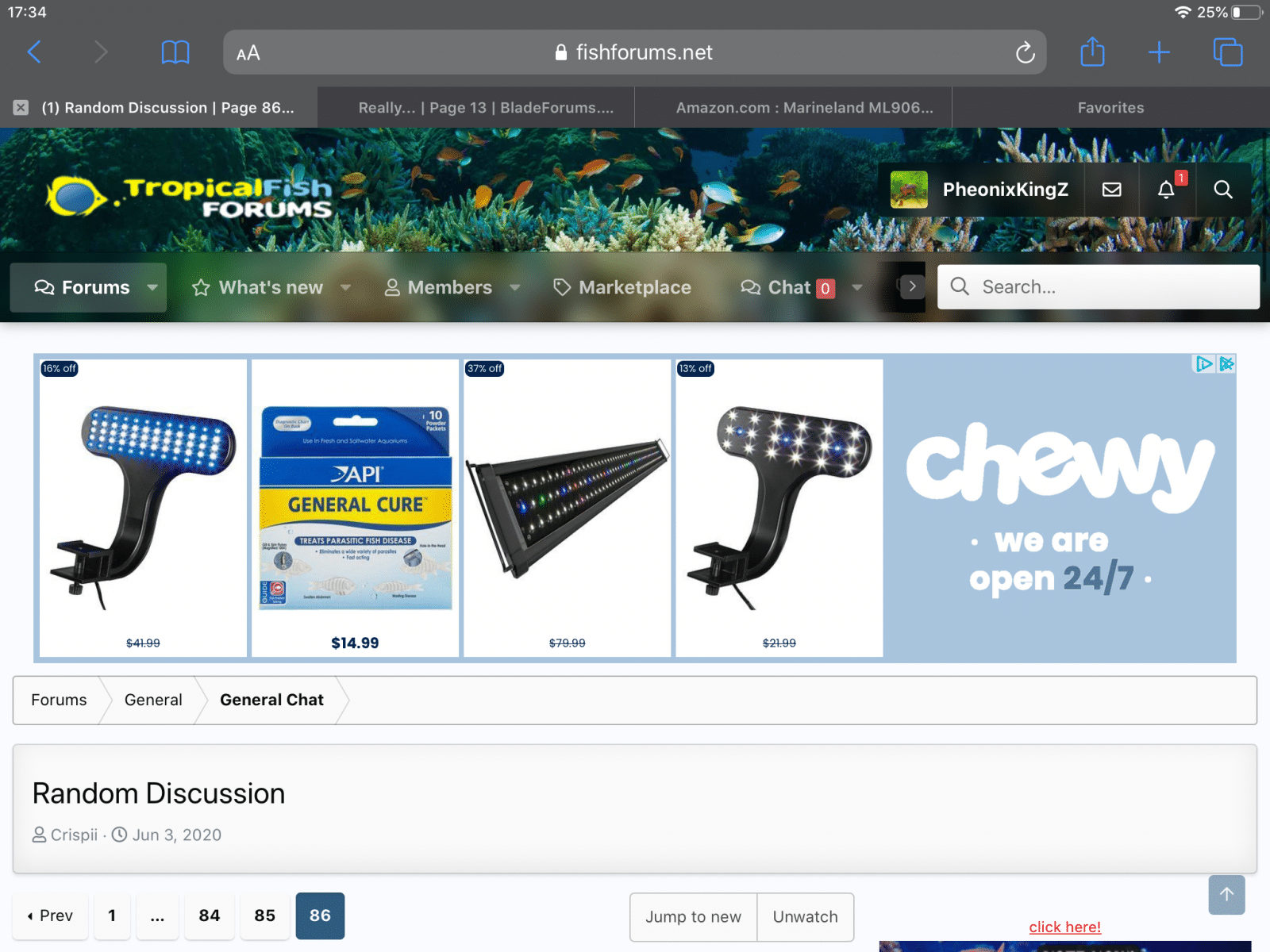Switch to the Amazon Marineland tab
1270x952 pixels.
[803, 108]
